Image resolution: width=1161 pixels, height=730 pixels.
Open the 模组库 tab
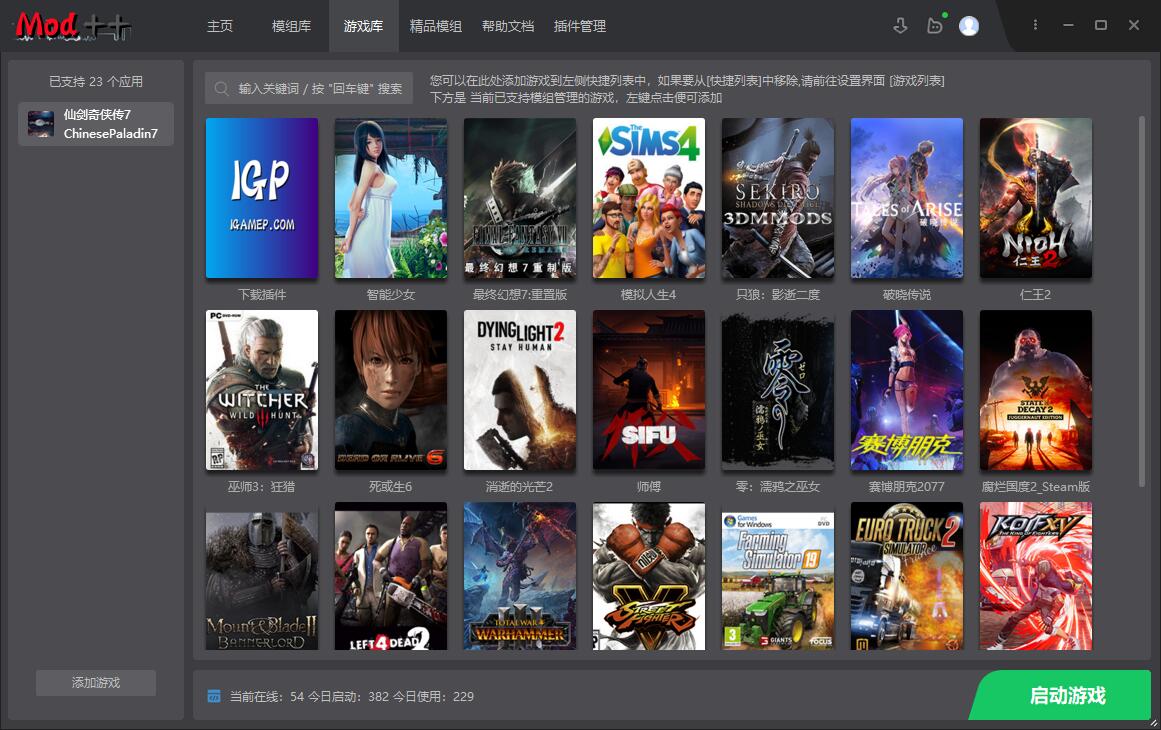[x=290, y=27]
